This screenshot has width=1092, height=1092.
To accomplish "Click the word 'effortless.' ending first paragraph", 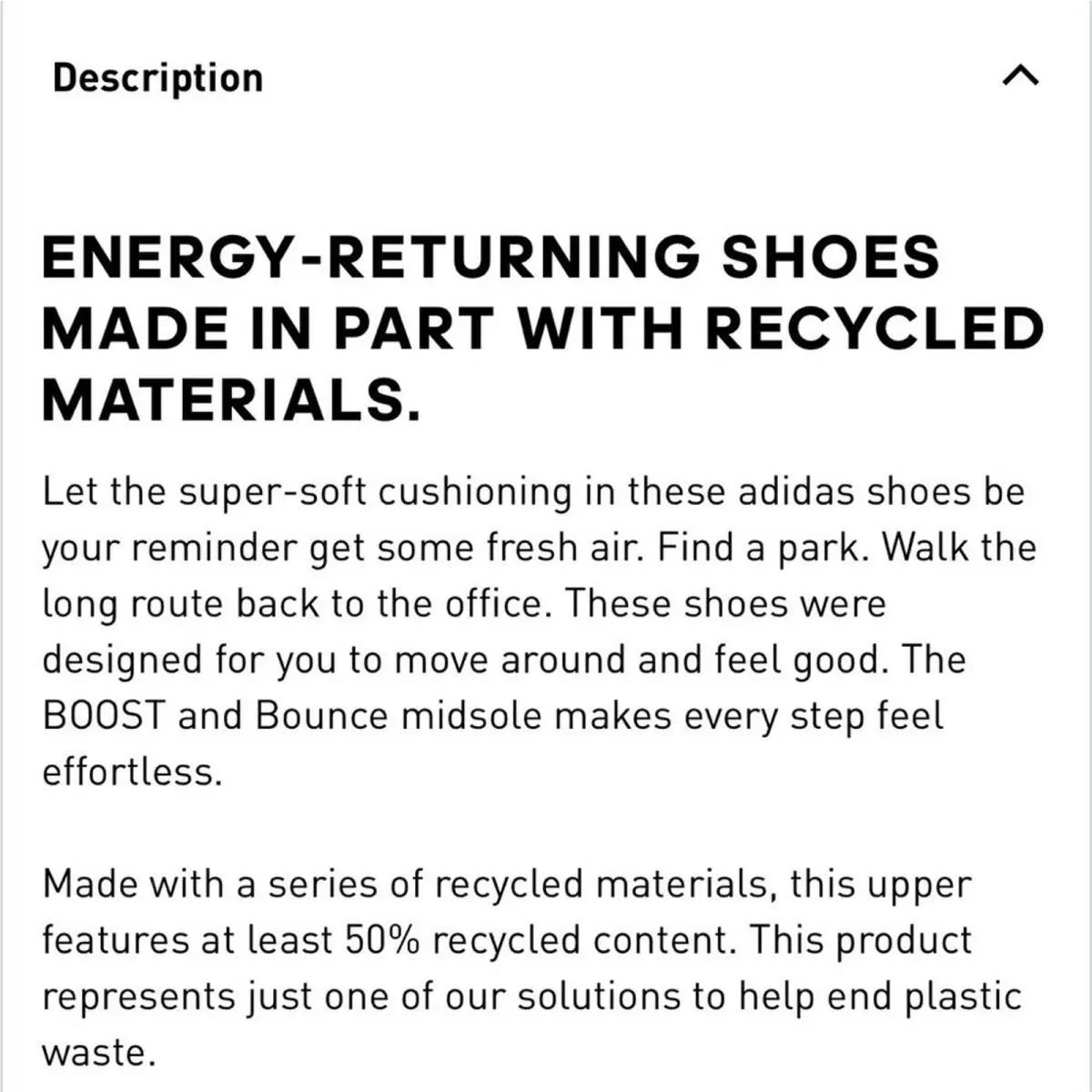I will [x=132, y=773].
